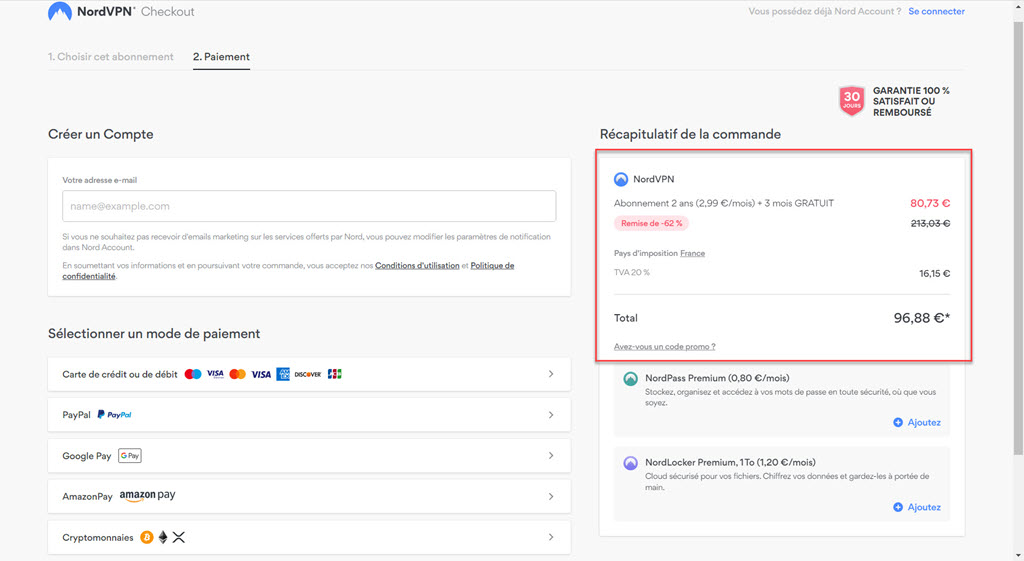Click the 30 jours guarantee shield badge
The width and height of the screenshot is (1024, 561).
click(x=852, y=101)
